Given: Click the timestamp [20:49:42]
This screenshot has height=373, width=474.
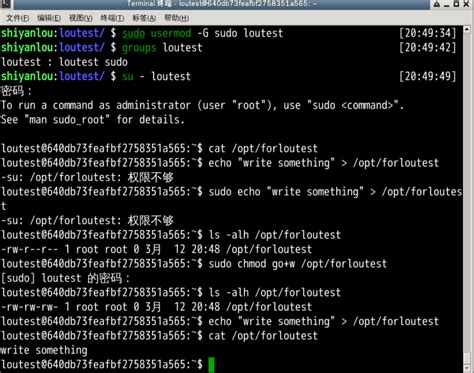Looking at the screenshot, I should [427, 48].
